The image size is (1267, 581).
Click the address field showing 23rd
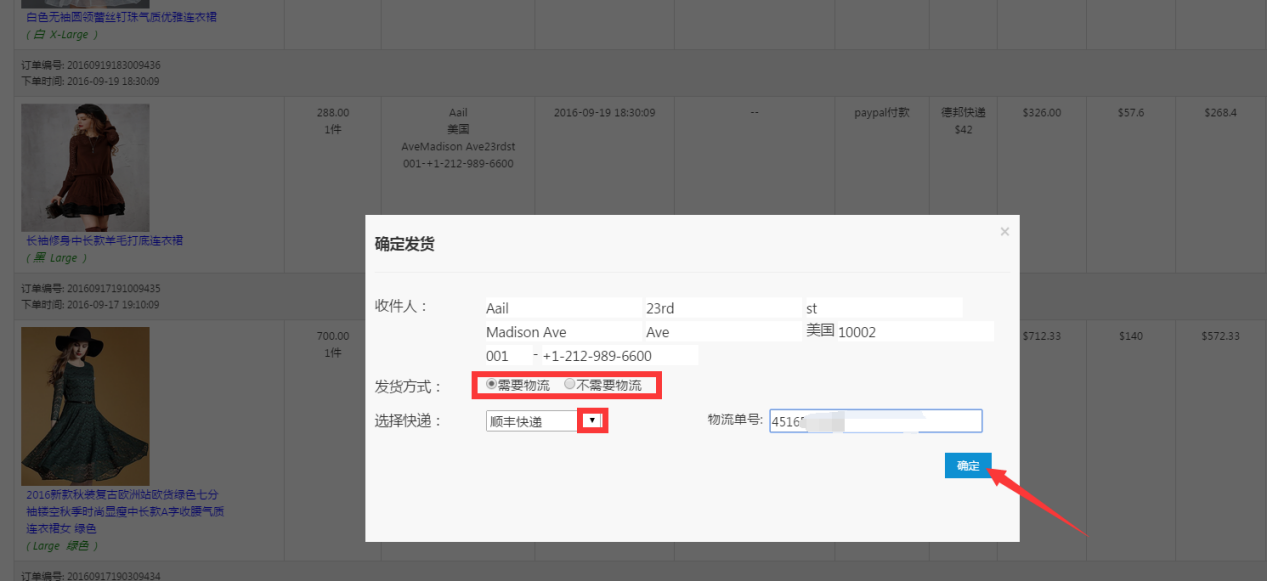[x=723, y=308]
